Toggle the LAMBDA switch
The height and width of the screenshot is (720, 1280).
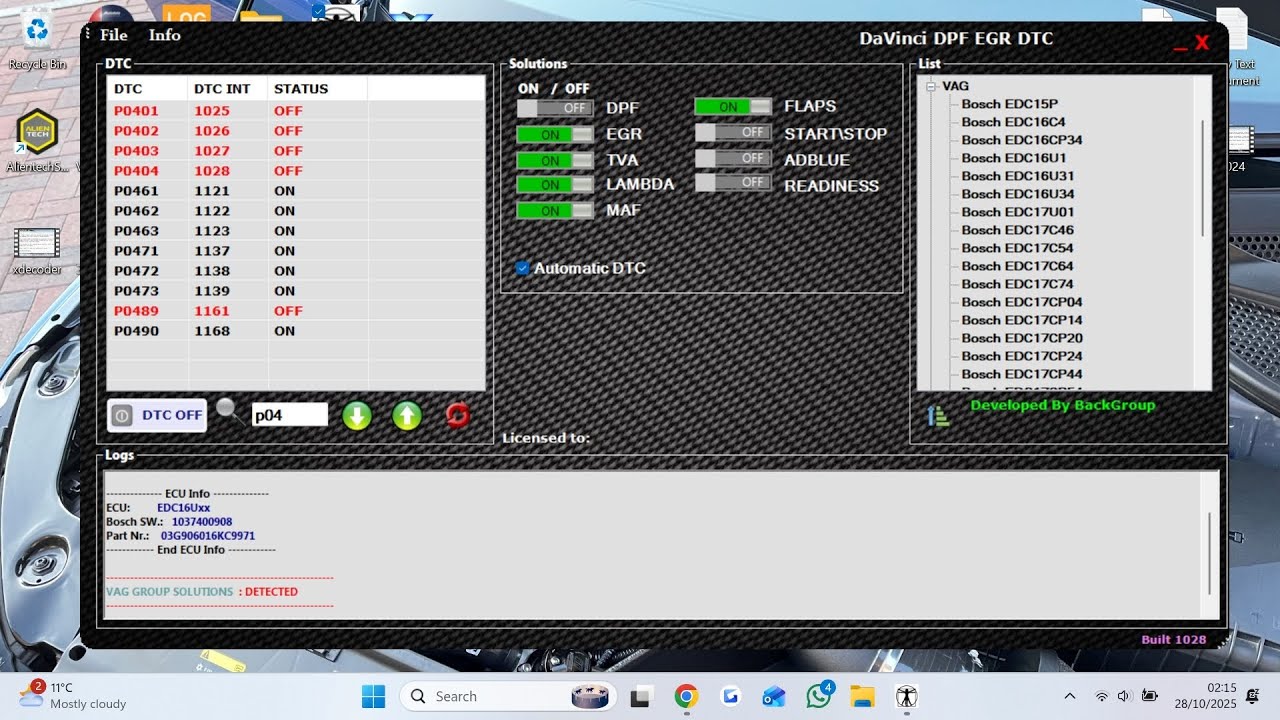[555, 185]
